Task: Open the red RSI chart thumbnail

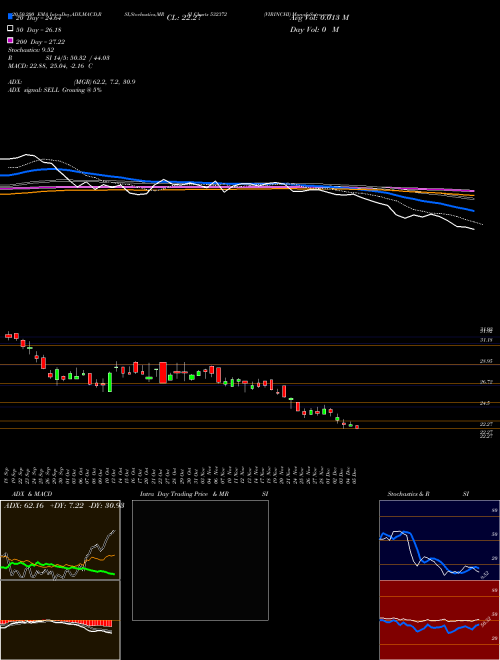Action: (x=439, y=620)
